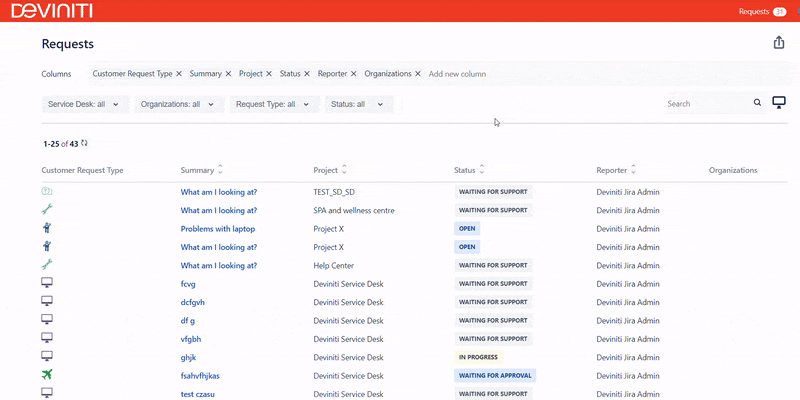
Task: Click the search magnifier icon
Action: pyautogui.click(x=758, y=103)
